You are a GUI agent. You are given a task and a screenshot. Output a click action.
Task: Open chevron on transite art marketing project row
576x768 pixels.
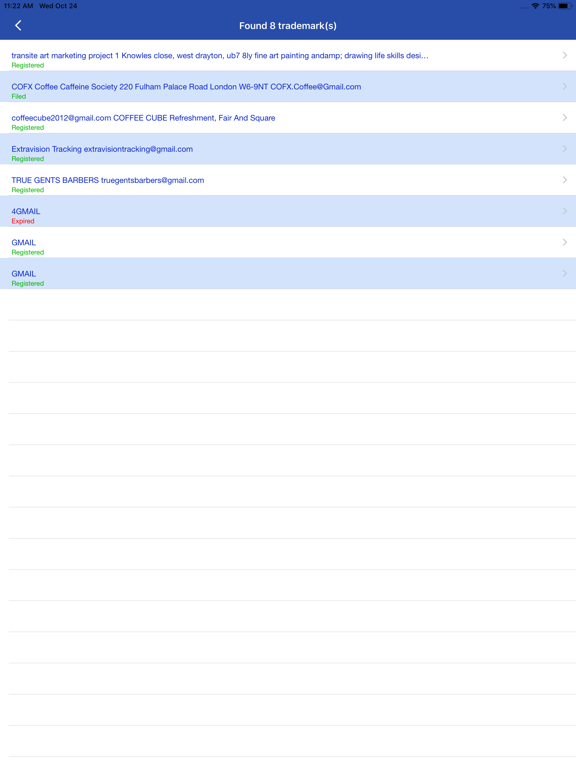point(565,55)
